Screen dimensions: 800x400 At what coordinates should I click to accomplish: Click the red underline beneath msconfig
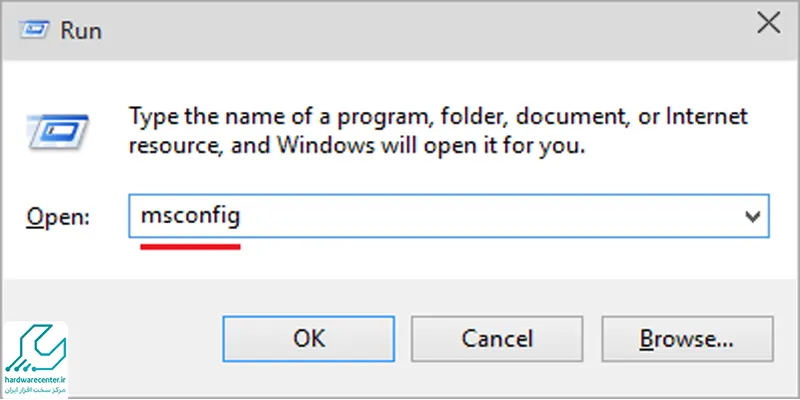(x=190, y=247)
